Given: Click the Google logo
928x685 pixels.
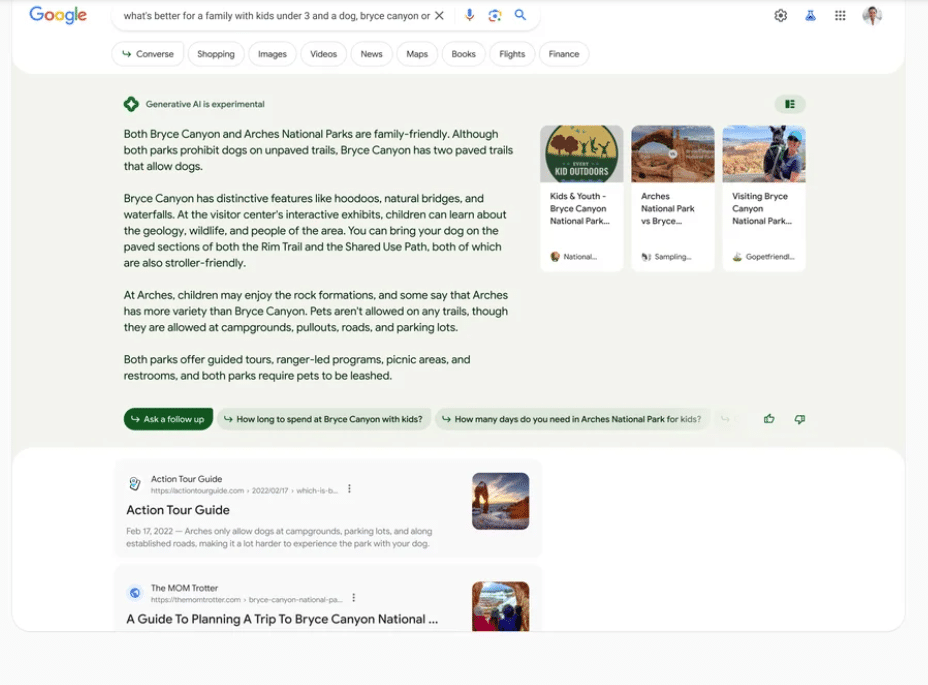Looking at the screenshot, I should pyautogui.click(x=58, y=15).
